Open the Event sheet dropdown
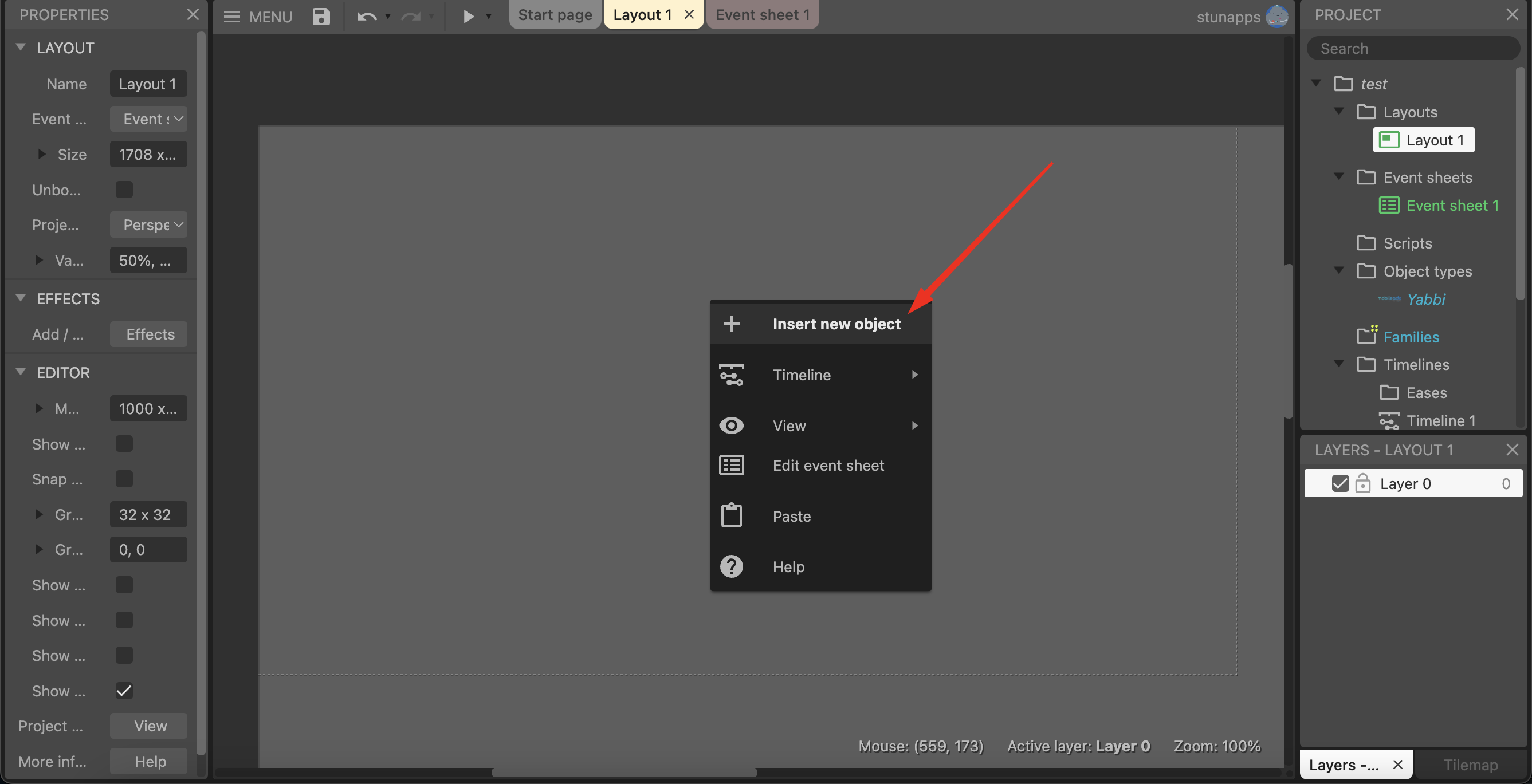The height and width of the screenshot is (784, 1532). (x=149, y=119)
